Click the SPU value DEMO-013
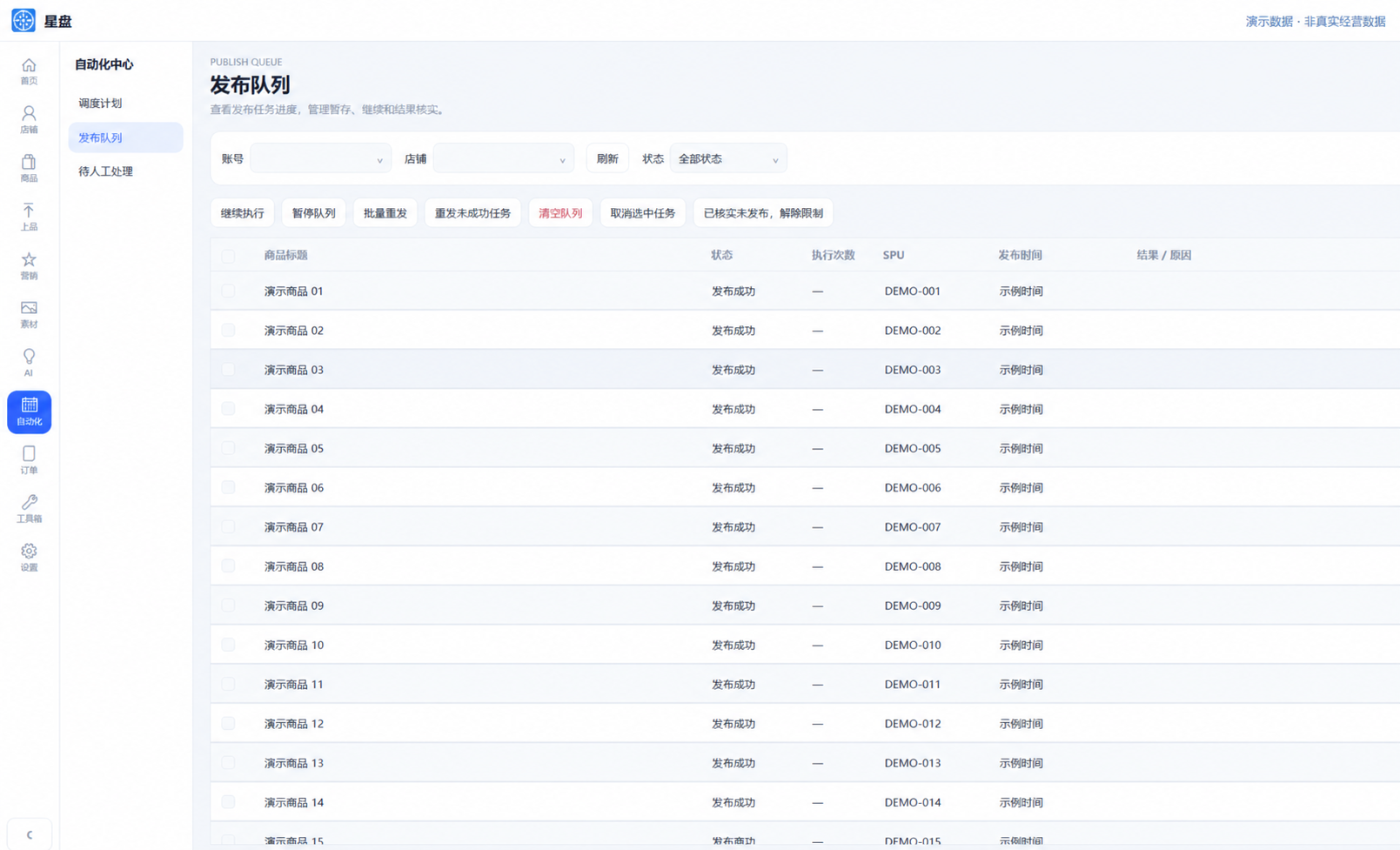 tap(913, 763)
